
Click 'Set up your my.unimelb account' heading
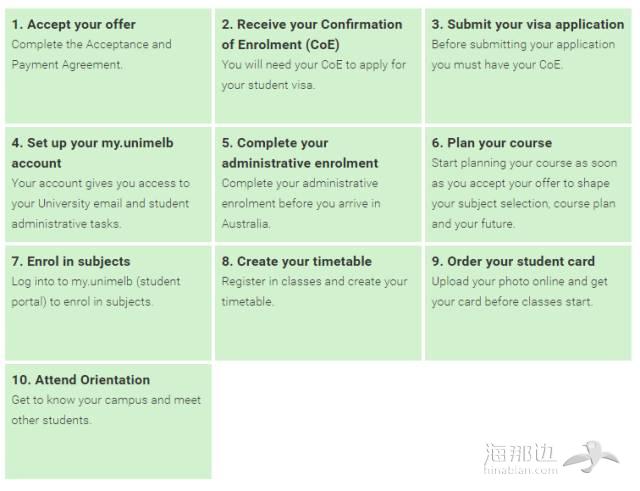point(93,153)
